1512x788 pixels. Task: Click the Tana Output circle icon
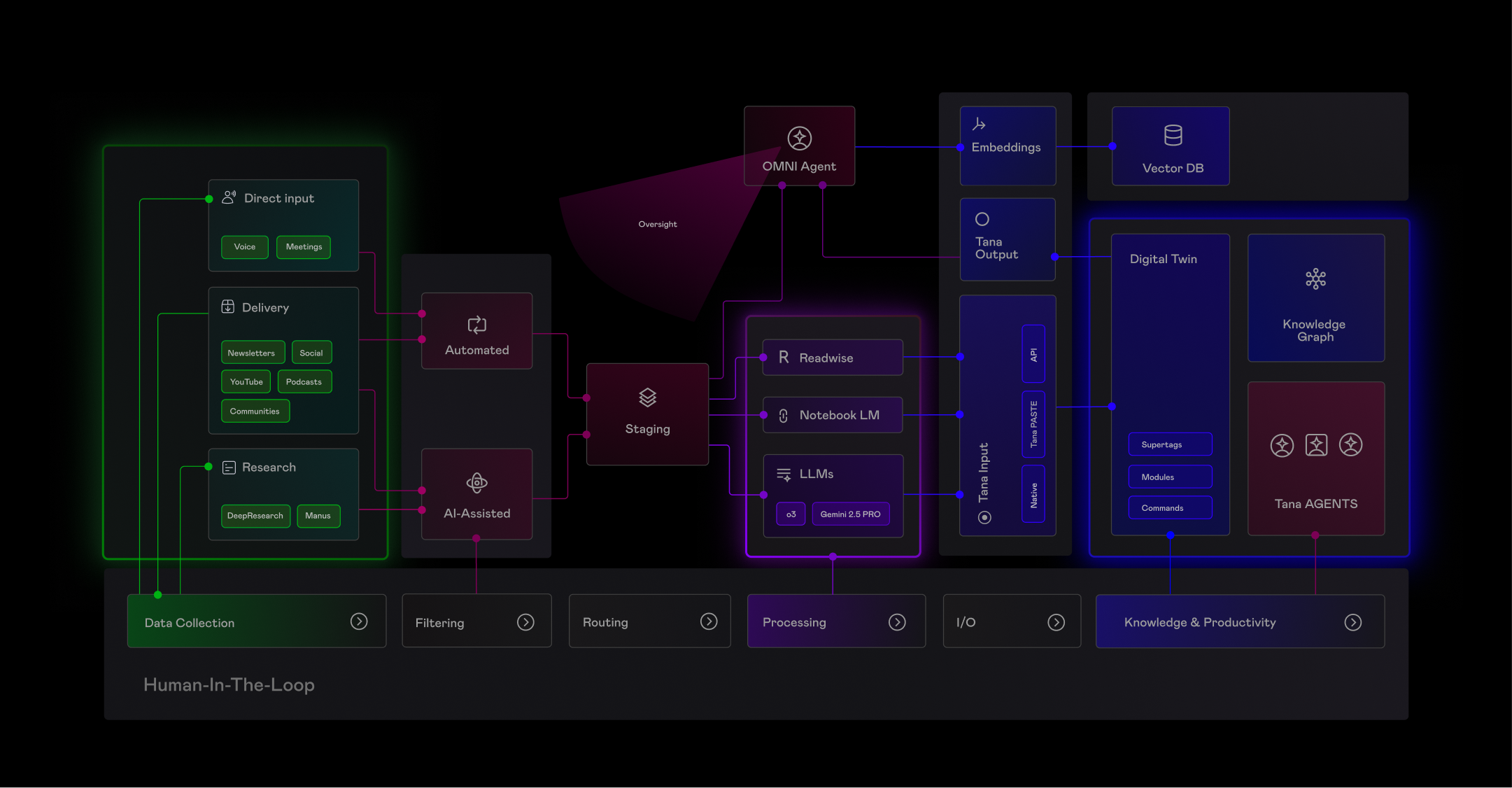point(982,219)
